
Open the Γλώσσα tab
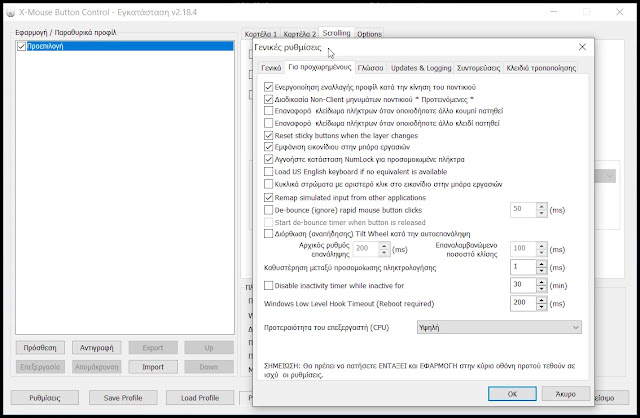(x=370, y=68)
